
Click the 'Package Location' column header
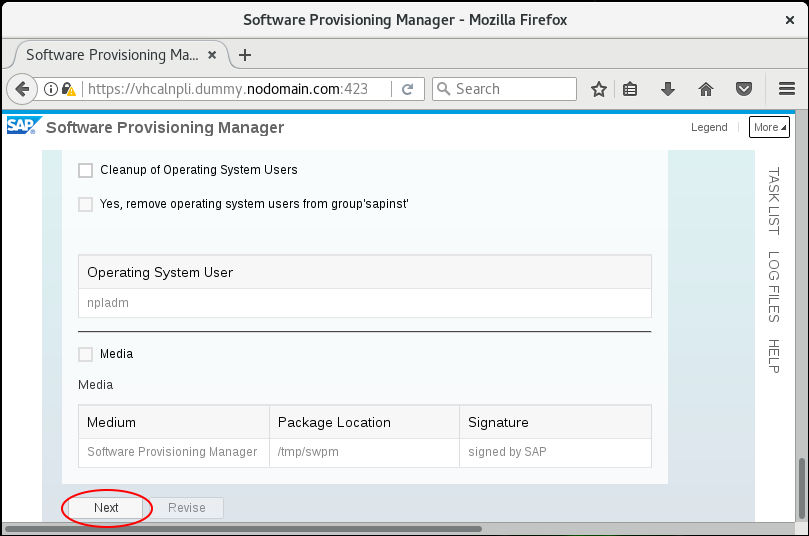364,422
